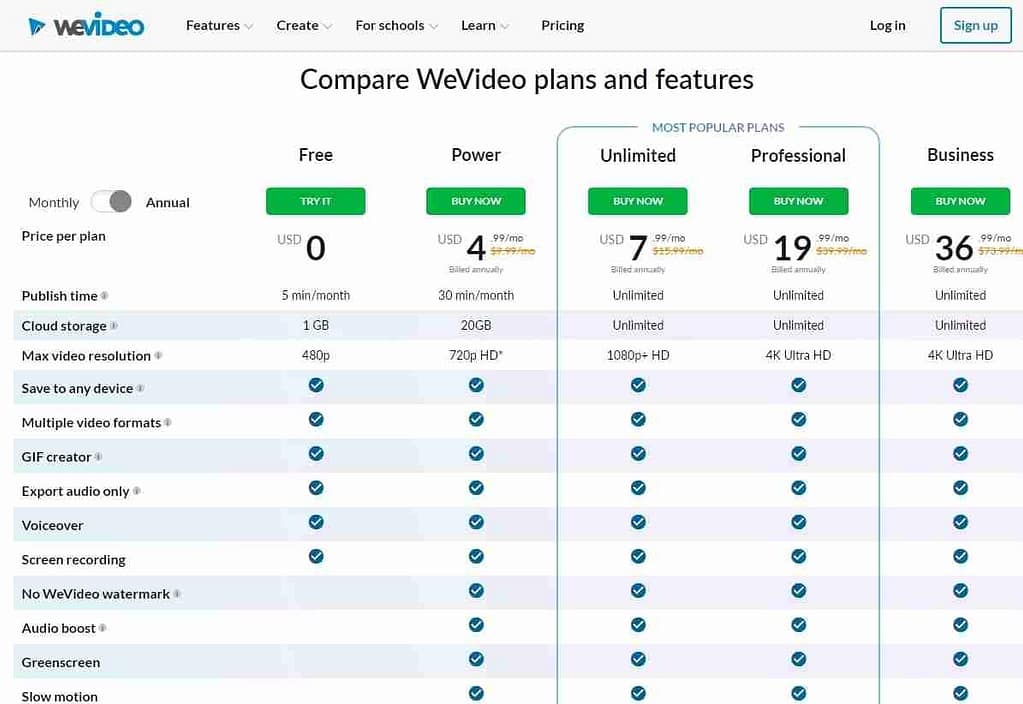
Task: Select the Greenscreen checkmark under Business
Action: click(x=960, y=659)
